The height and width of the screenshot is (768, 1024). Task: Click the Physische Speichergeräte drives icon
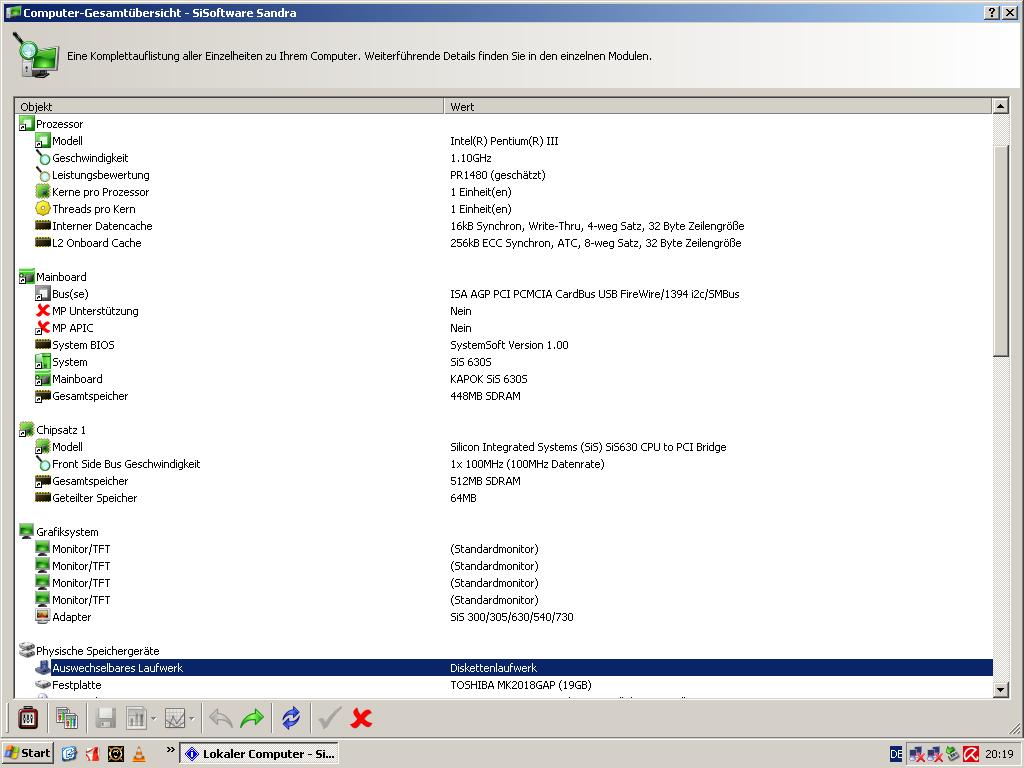[x=26, y=650]
